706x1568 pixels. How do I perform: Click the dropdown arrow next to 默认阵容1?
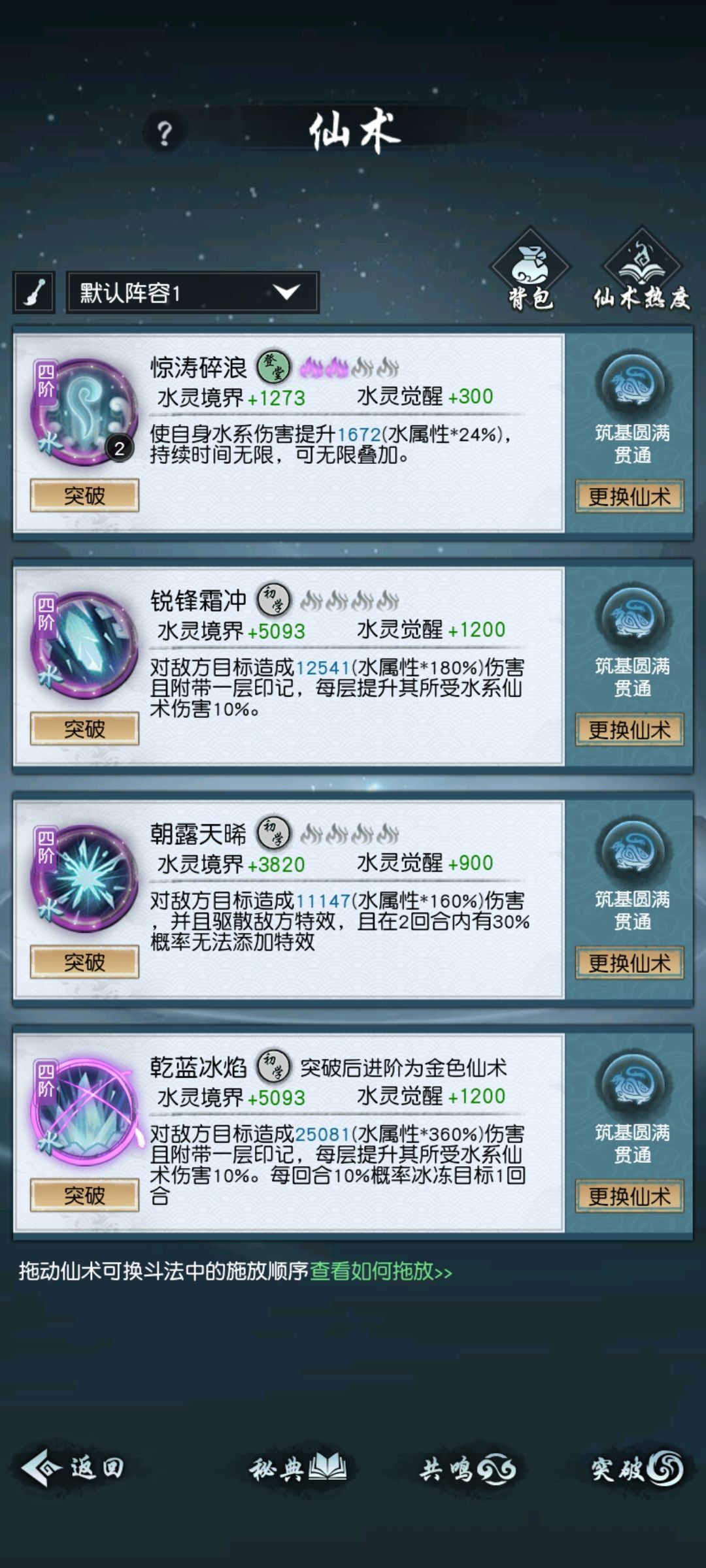point(286,292)
